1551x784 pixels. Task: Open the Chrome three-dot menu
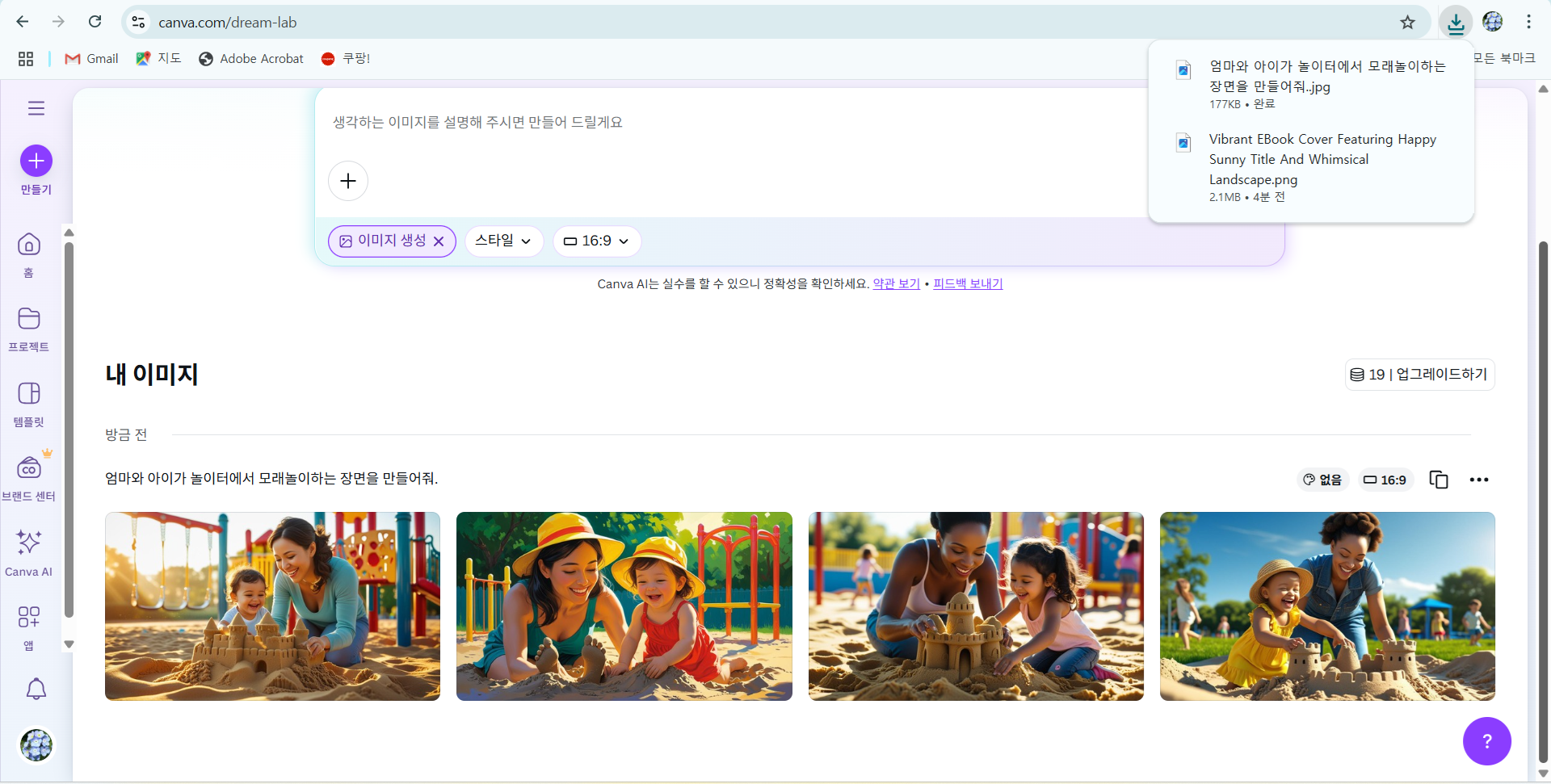coord(1529,22)
